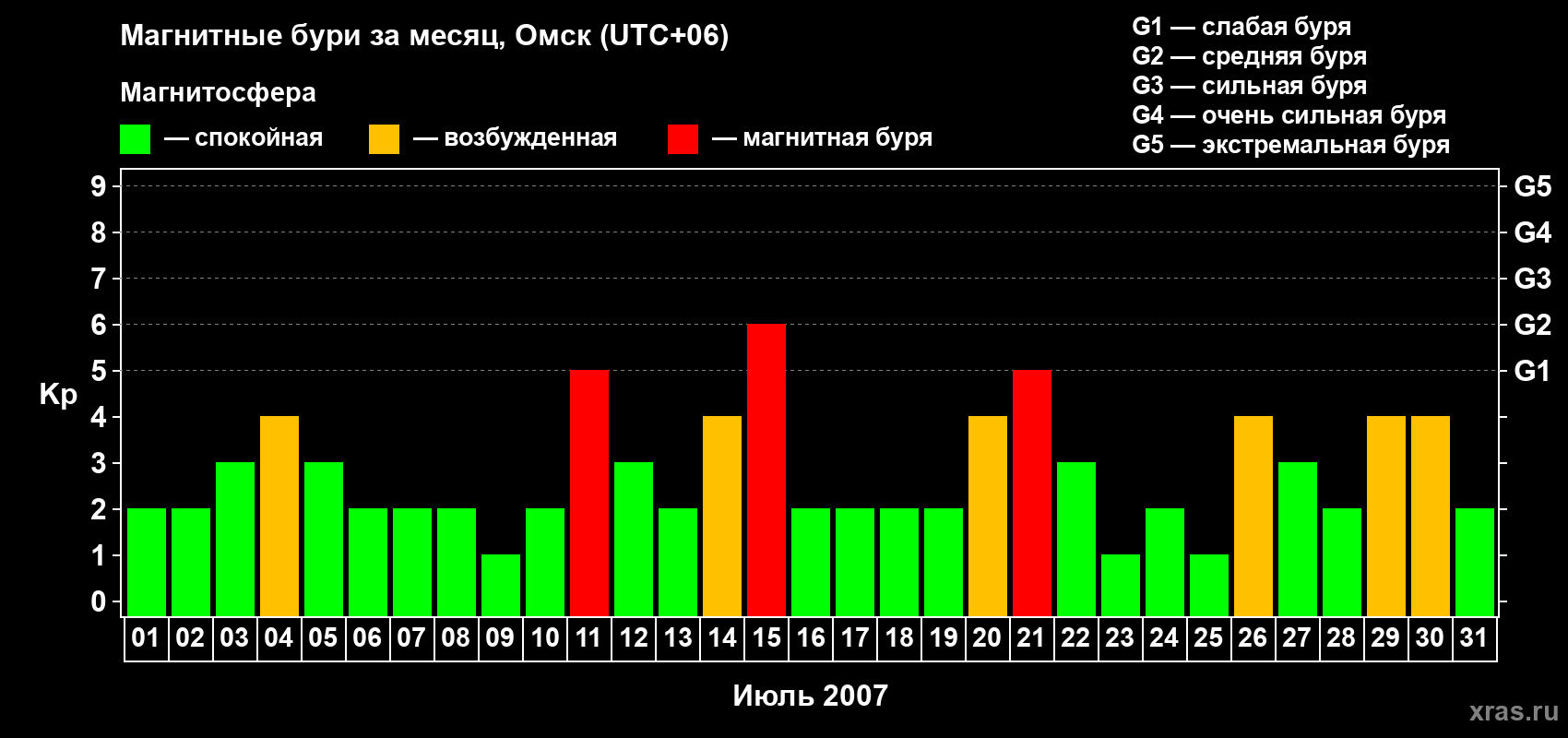Viewport: 1568px width, 738px height.
Task: Click right axis label G3
Action: click(1532, 279)
